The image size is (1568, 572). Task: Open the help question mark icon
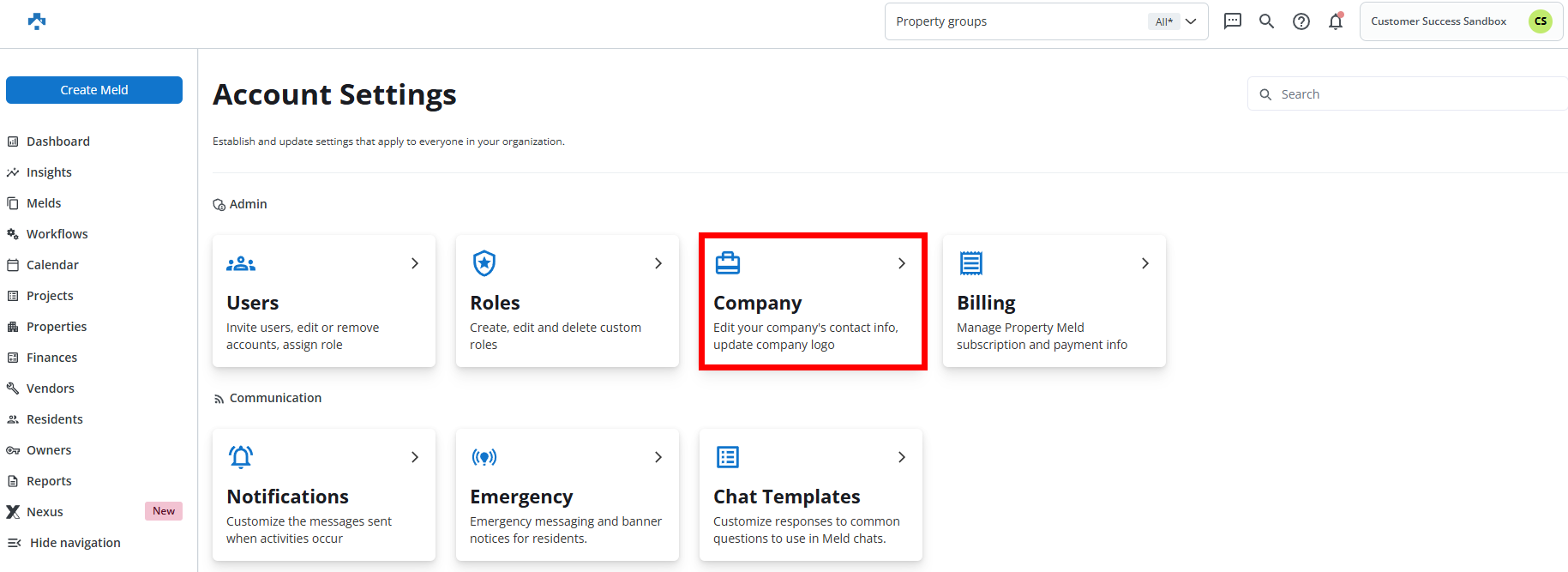[x=1301, y=21]
